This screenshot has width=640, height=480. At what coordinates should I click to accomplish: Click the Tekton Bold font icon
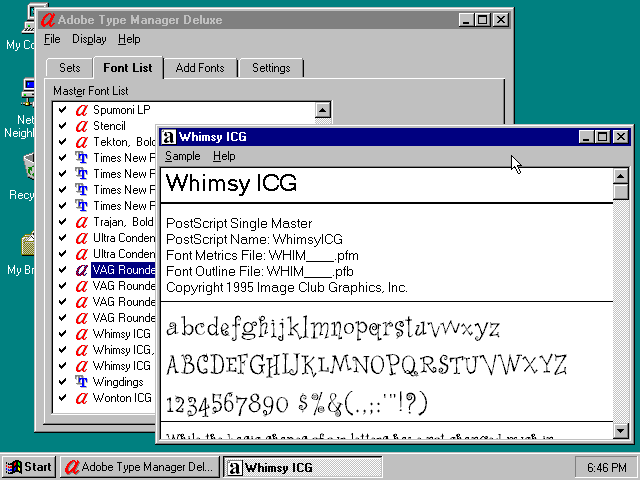81,142
